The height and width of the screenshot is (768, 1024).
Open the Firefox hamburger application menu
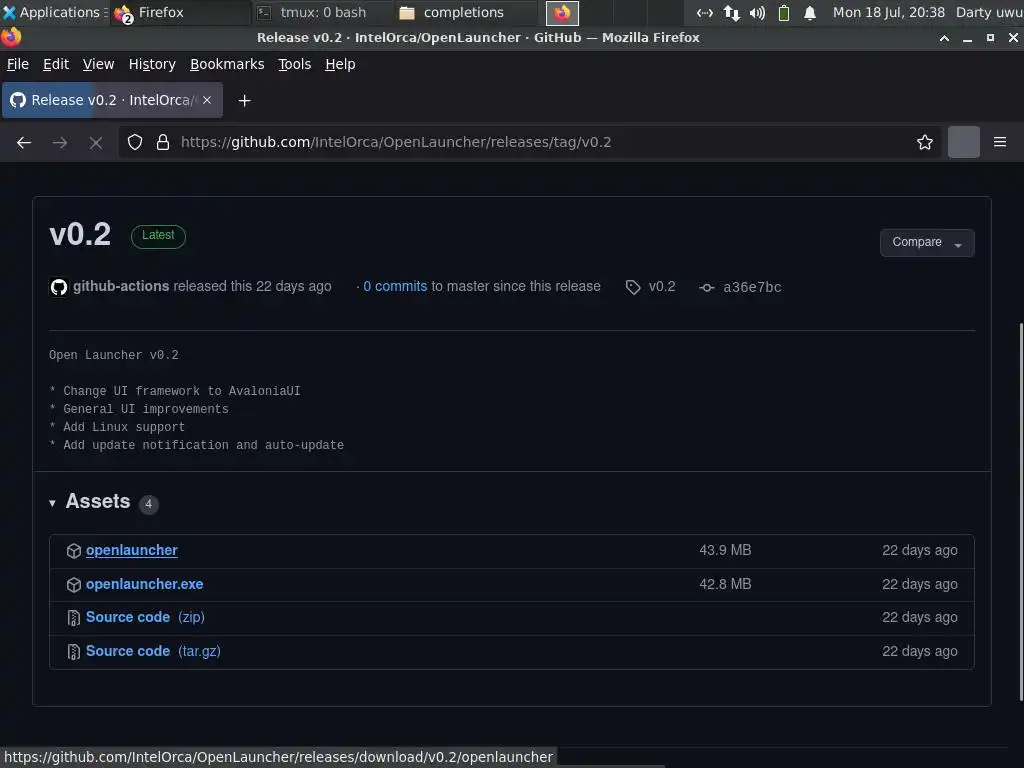click(x=1000, y=142)
